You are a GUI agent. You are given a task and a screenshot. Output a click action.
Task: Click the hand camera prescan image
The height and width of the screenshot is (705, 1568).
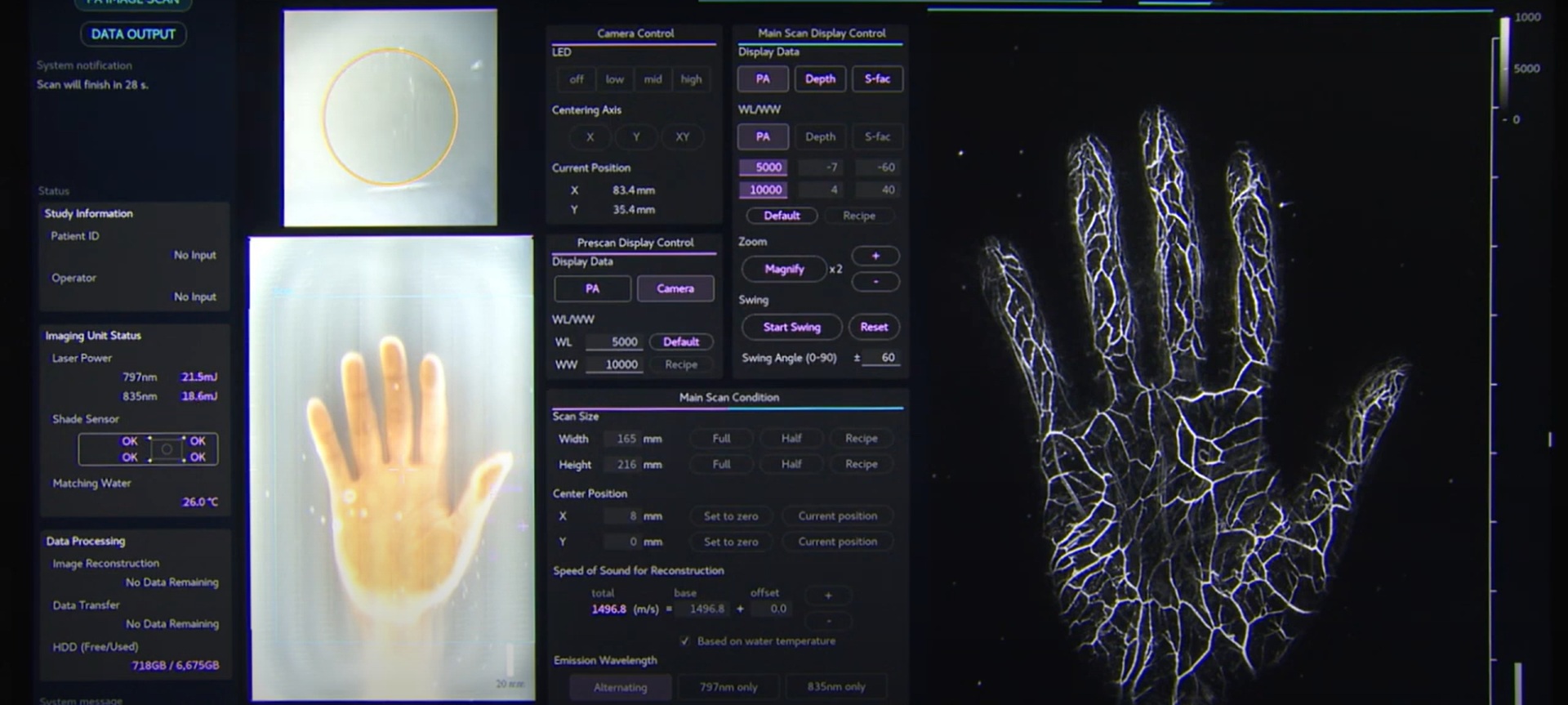(391, 468)
